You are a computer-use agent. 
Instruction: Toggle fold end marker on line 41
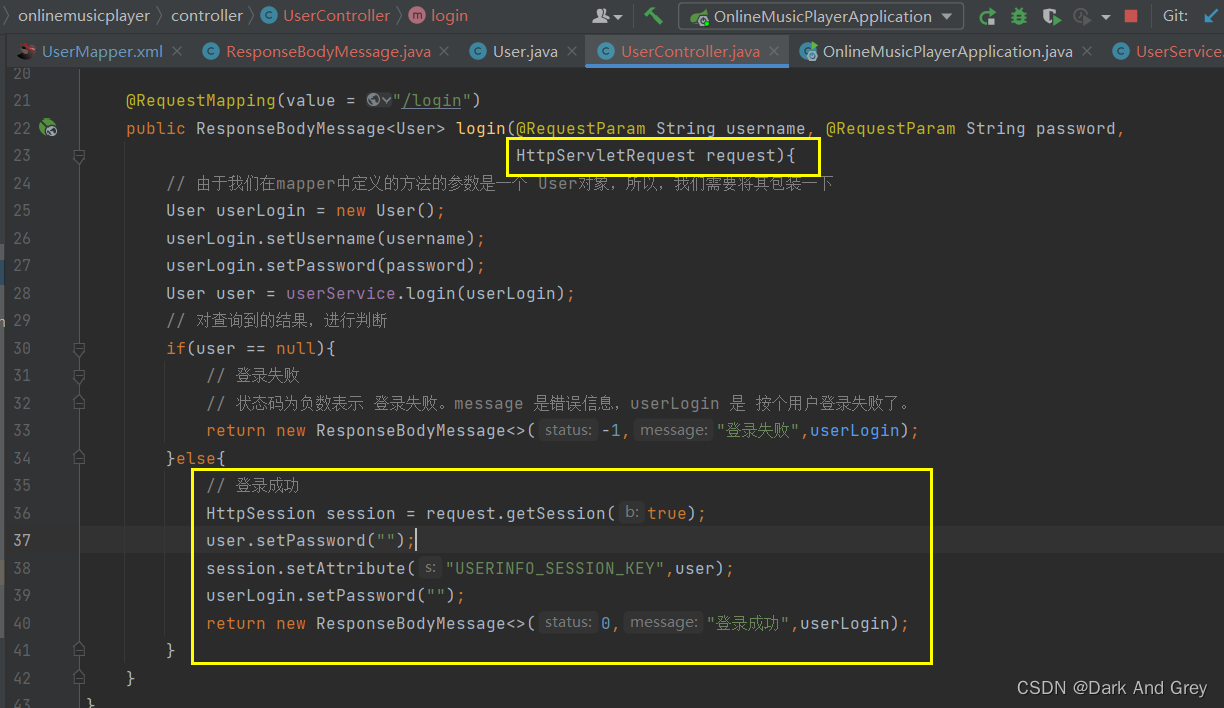79,651
